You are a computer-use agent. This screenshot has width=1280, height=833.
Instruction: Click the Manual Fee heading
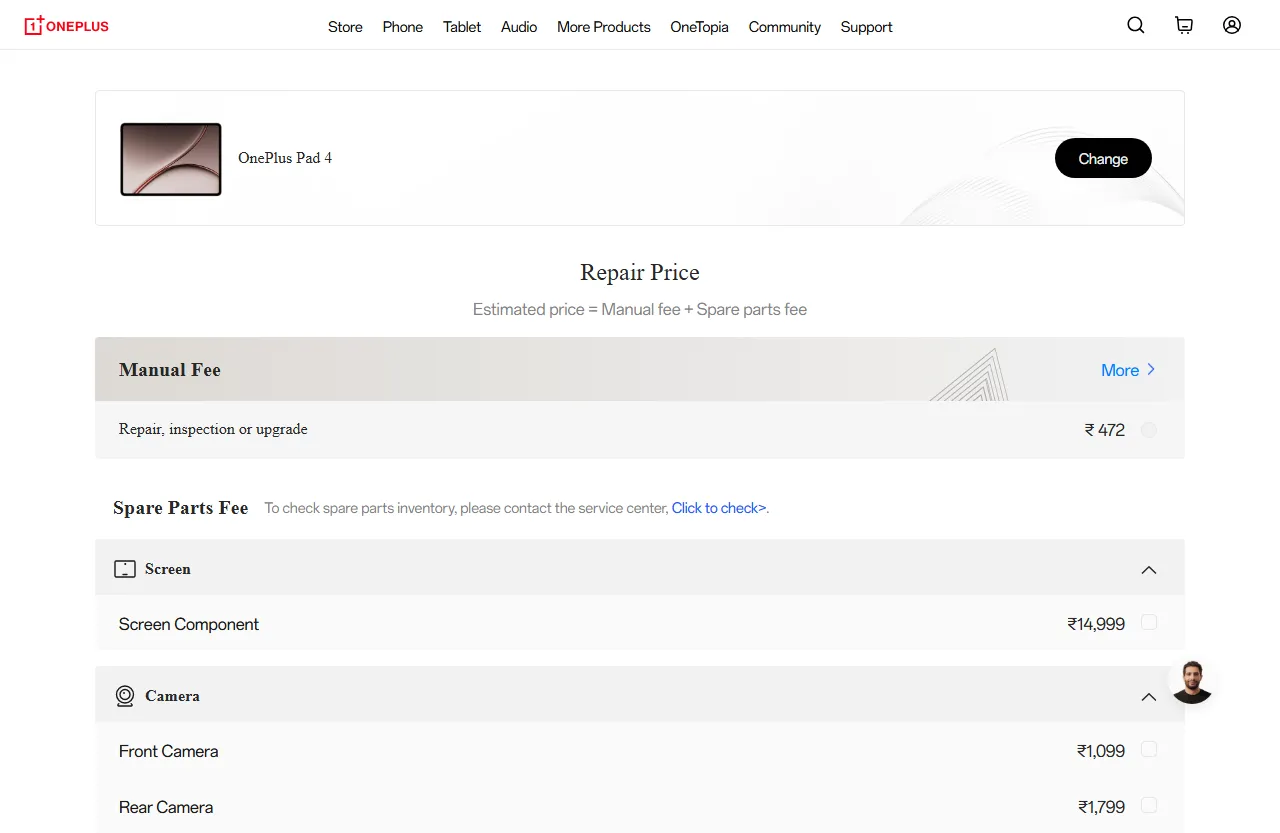click(170, 370)
